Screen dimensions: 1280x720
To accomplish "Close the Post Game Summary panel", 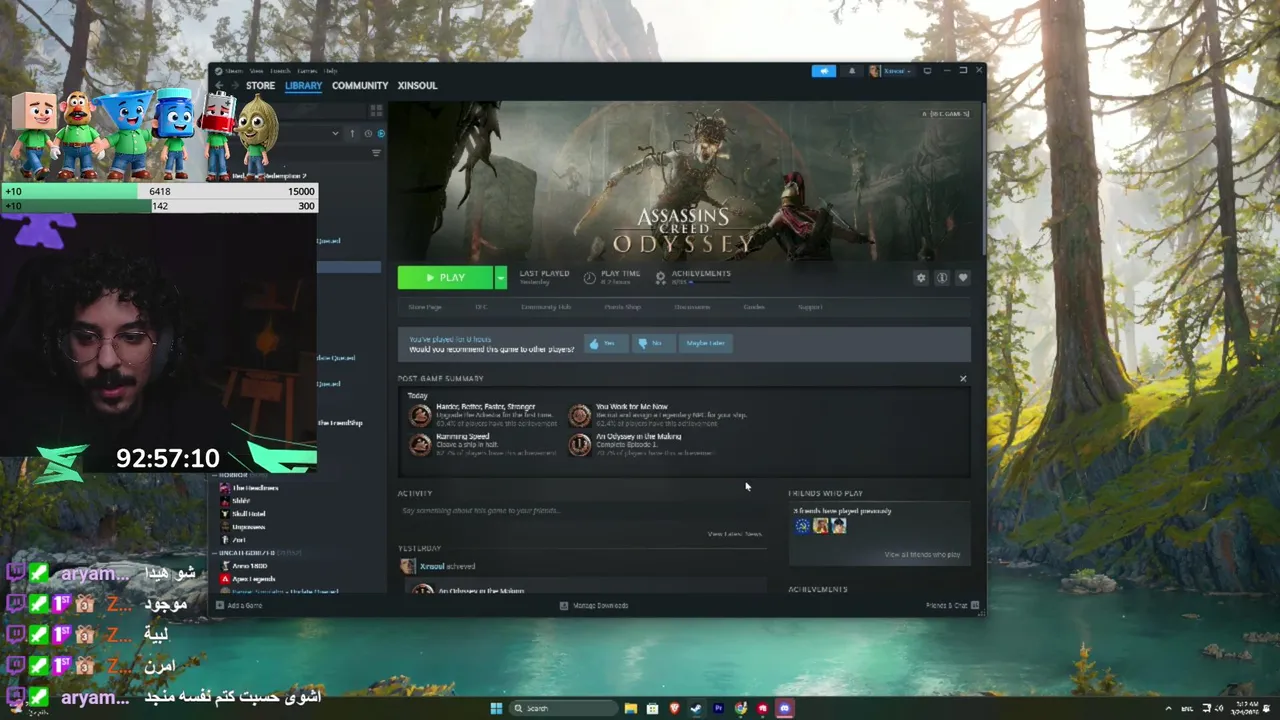I will (x=963, y=378).
